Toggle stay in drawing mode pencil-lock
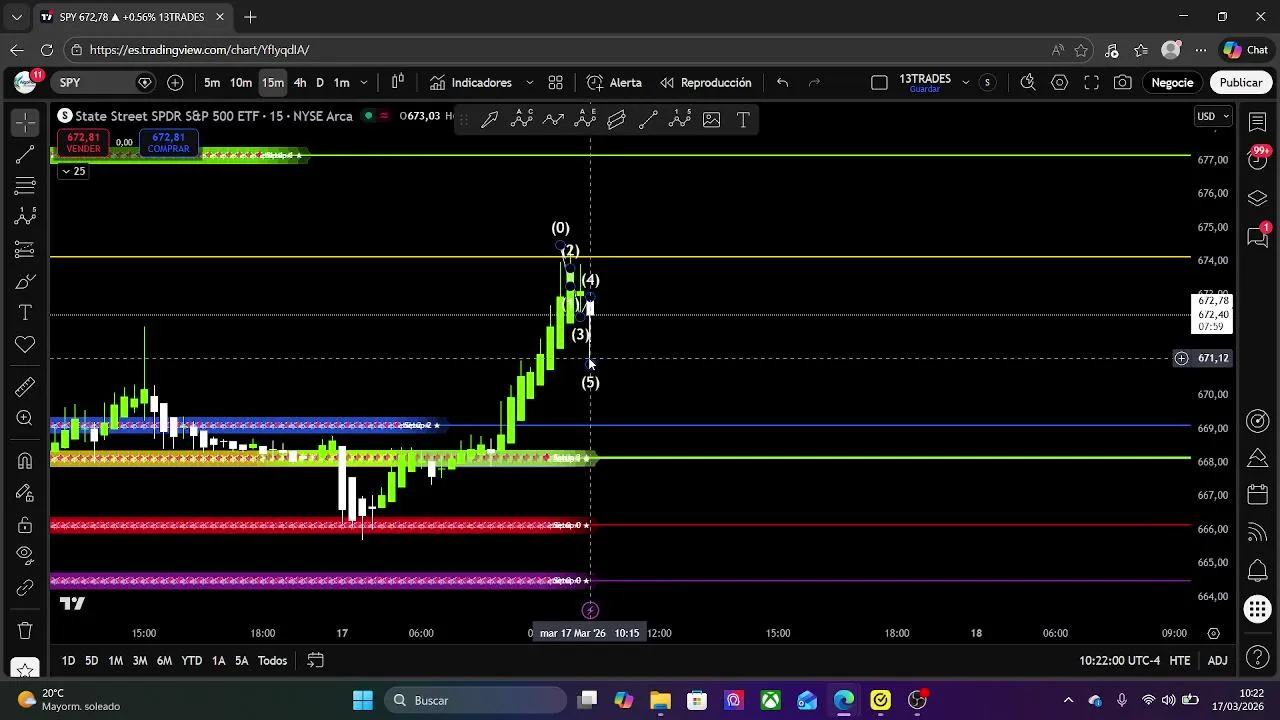 click(25, 493)
